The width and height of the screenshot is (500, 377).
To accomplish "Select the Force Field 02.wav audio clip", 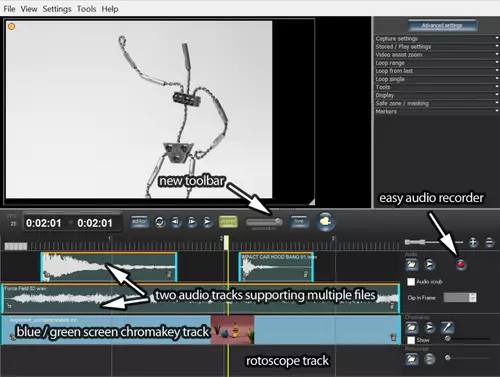I will pyautogui.click(x=201, y=298).
